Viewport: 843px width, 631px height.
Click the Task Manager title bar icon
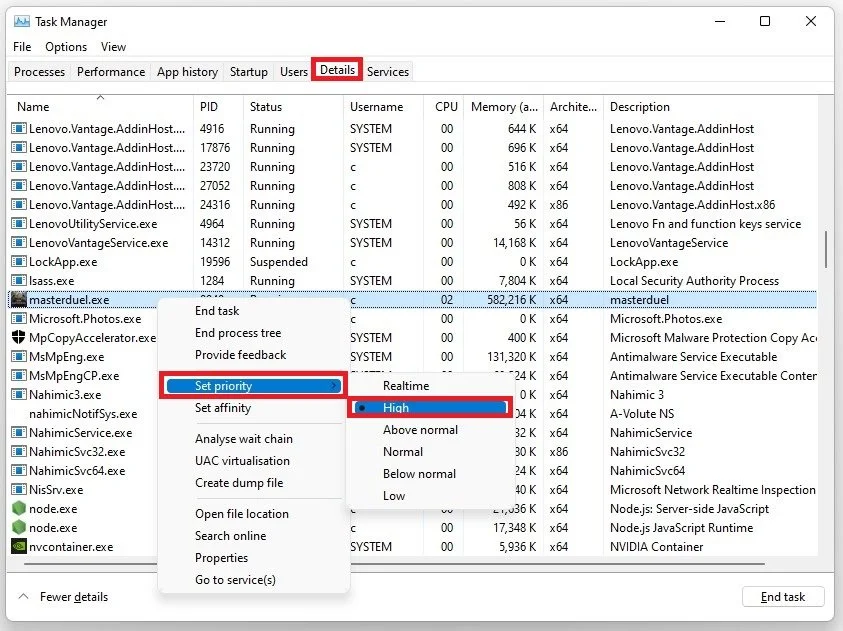click(22, 21)
